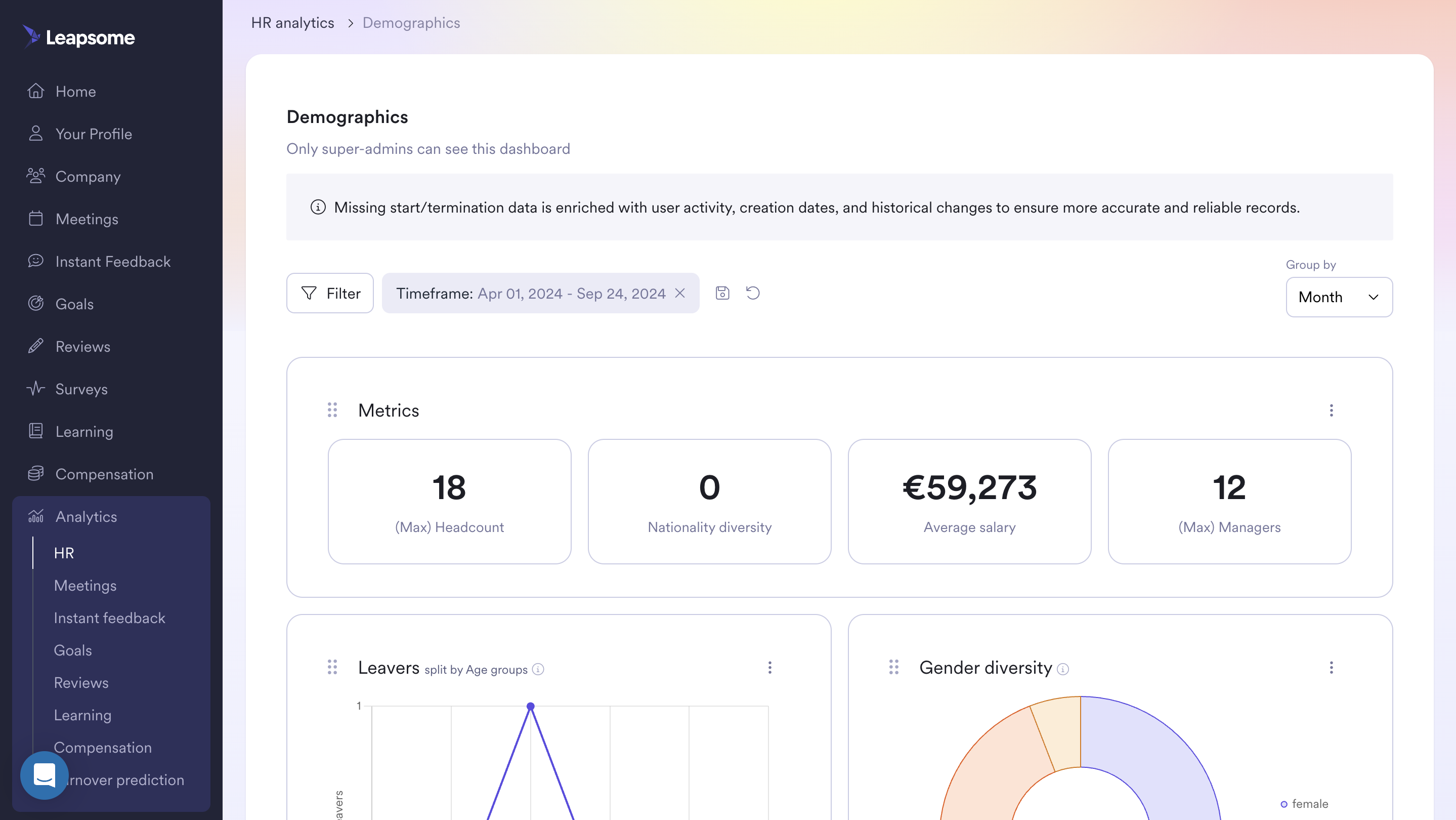Open Goals analytics sub-item
This screenshot has width=1456, height=820.
click(73, 650)
